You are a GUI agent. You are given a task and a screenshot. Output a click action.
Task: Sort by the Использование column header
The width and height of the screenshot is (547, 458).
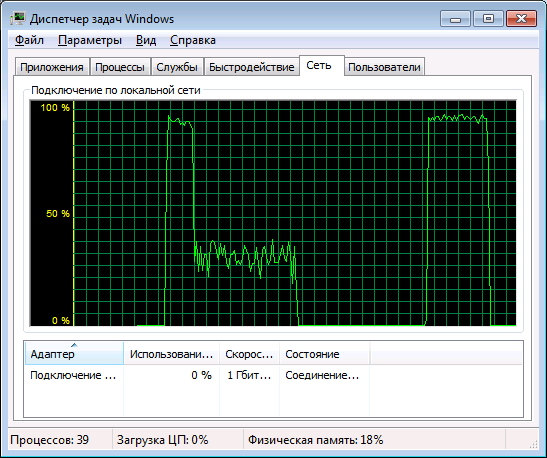[x=171, y=354]
